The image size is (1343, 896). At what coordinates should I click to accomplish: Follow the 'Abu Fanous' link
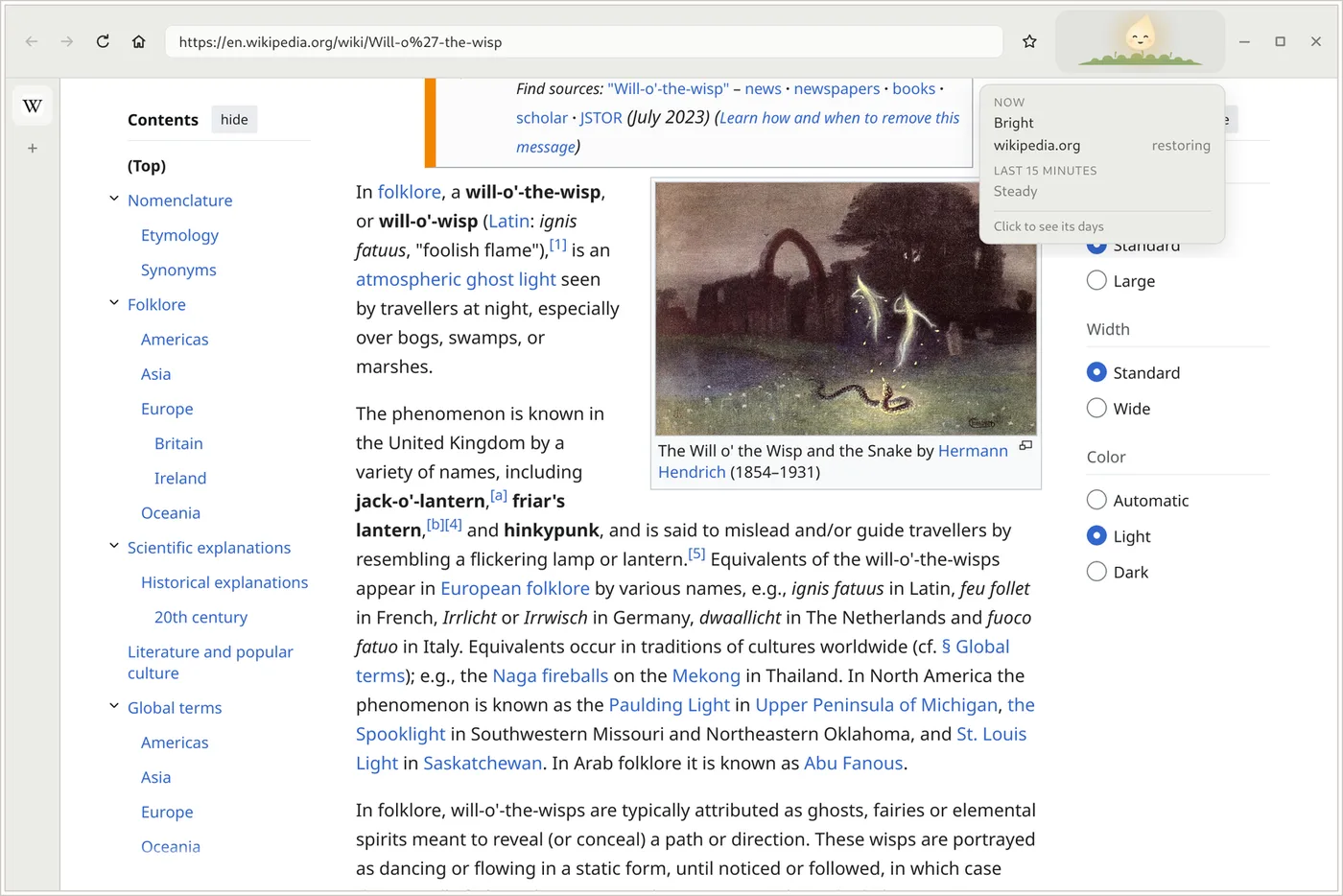(854, 764)
